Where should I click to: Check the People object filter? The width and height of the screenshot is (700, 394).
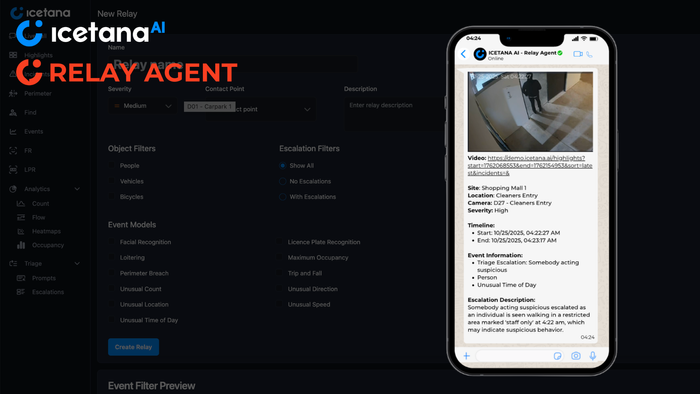pyautogui.click(x=112, y=166)
